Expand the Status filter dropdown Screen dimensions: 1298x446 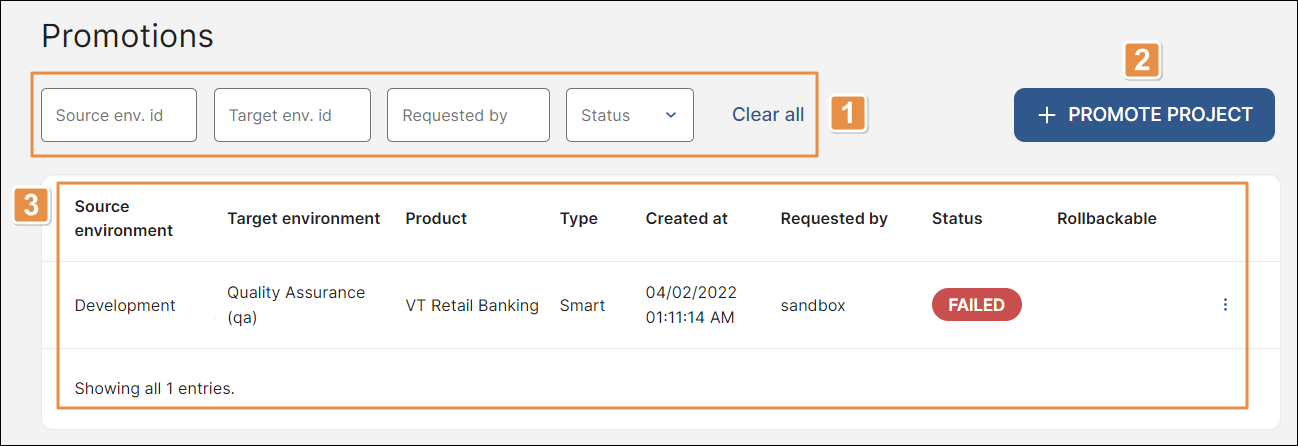tap(629, 115)
